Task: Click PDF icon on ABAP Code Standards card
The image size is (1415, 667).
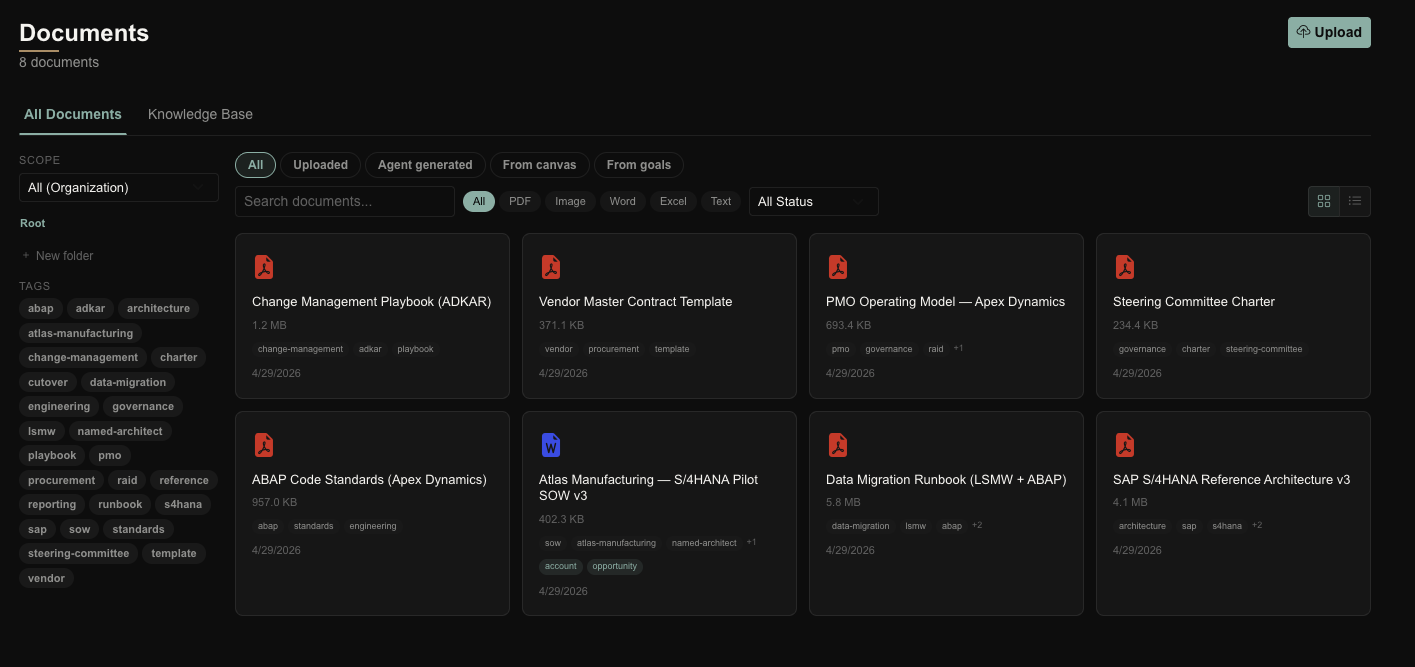Action: pos(264,445)
